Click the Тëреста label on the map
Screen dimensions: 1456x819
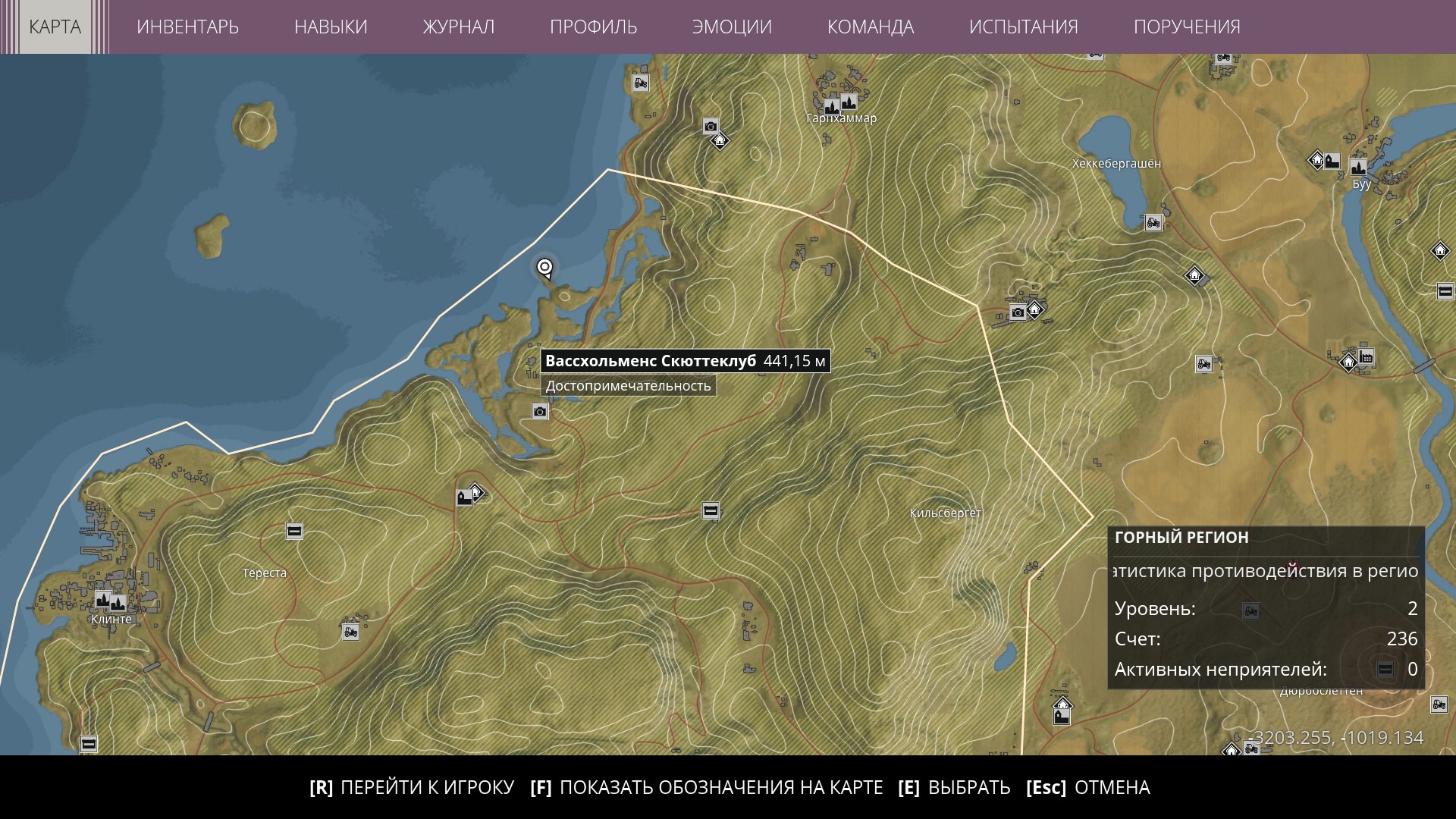(x=265, y=573)
